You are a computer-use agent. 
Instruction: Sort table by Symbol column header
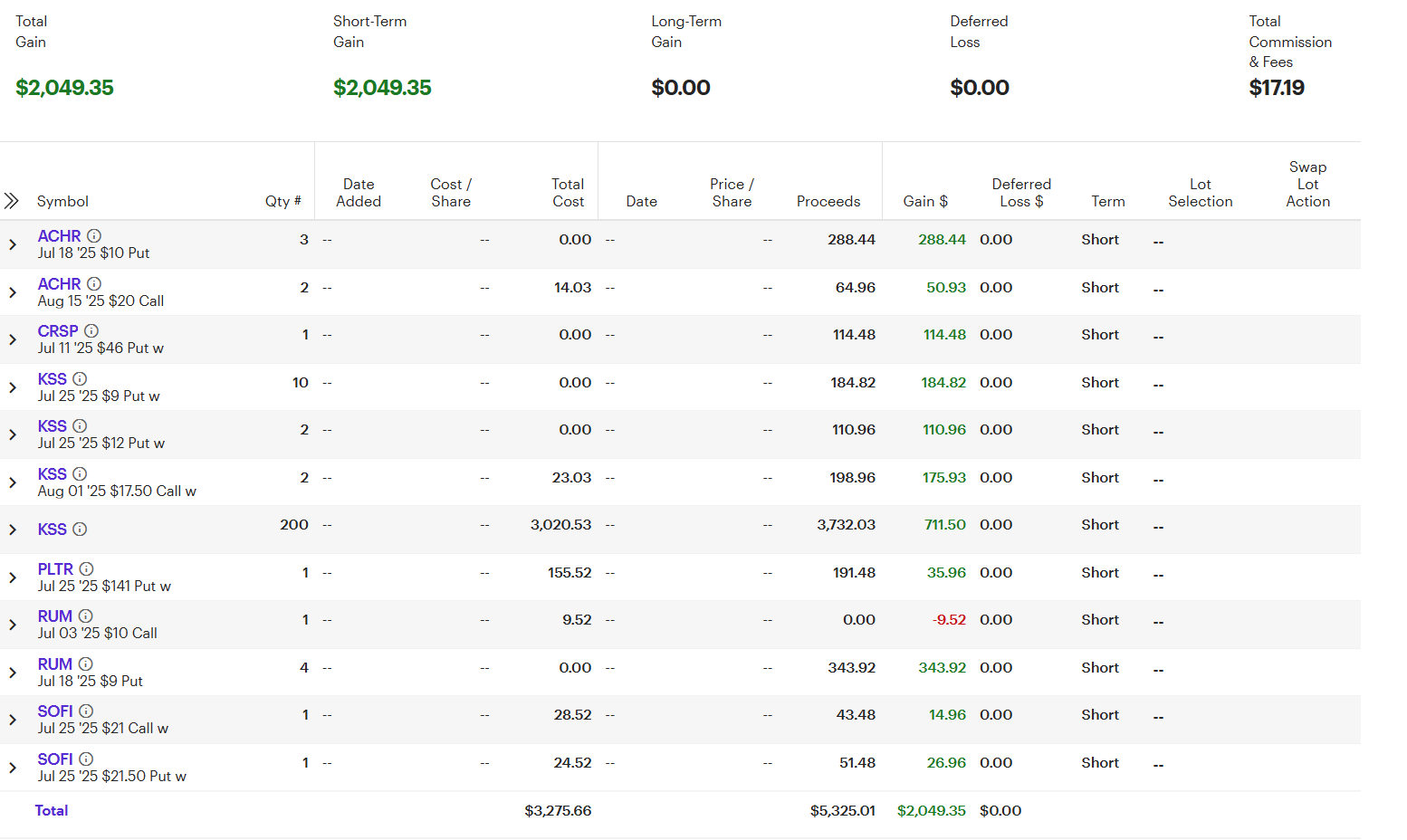coord(62,201)
